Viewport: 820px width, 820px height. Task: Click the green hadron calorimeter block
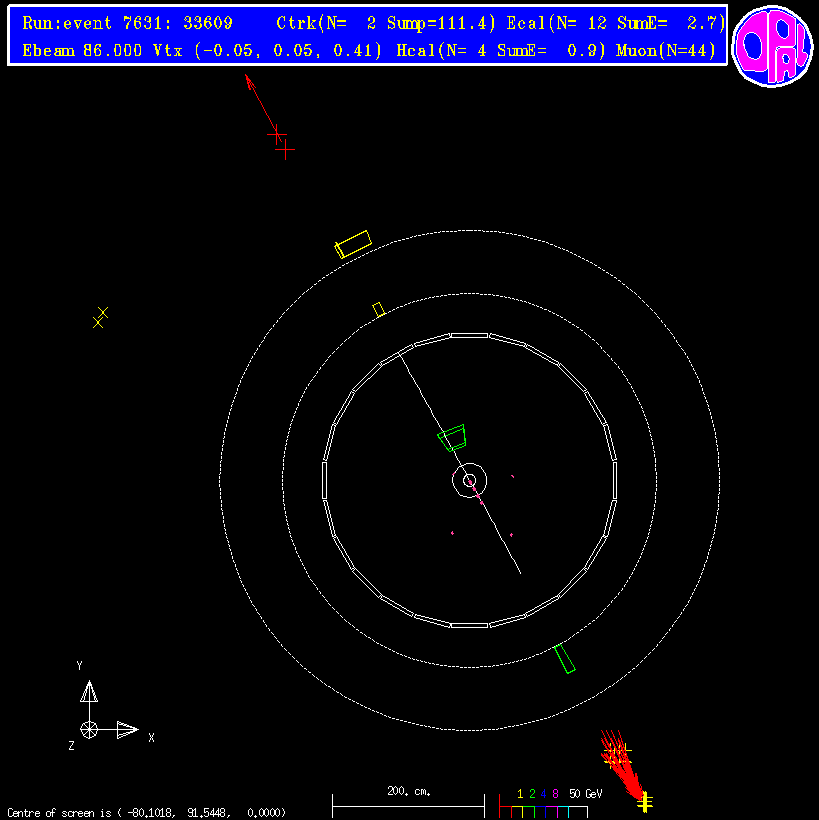565,658
